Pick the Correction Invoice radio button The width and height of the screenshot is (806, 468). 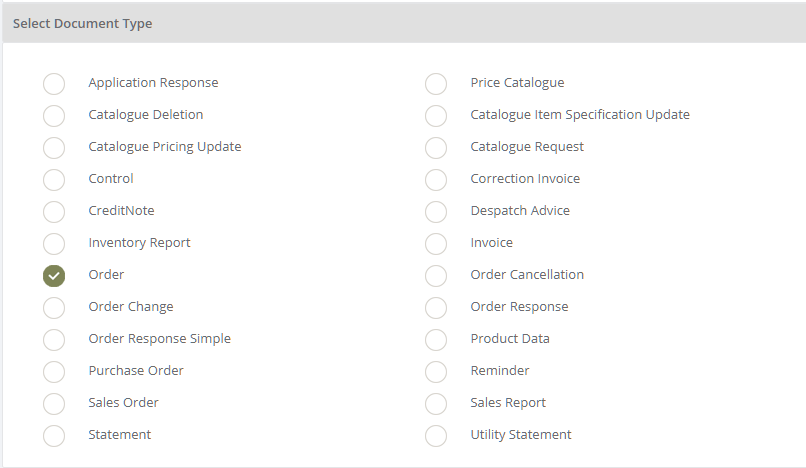[x=436, y=180]
